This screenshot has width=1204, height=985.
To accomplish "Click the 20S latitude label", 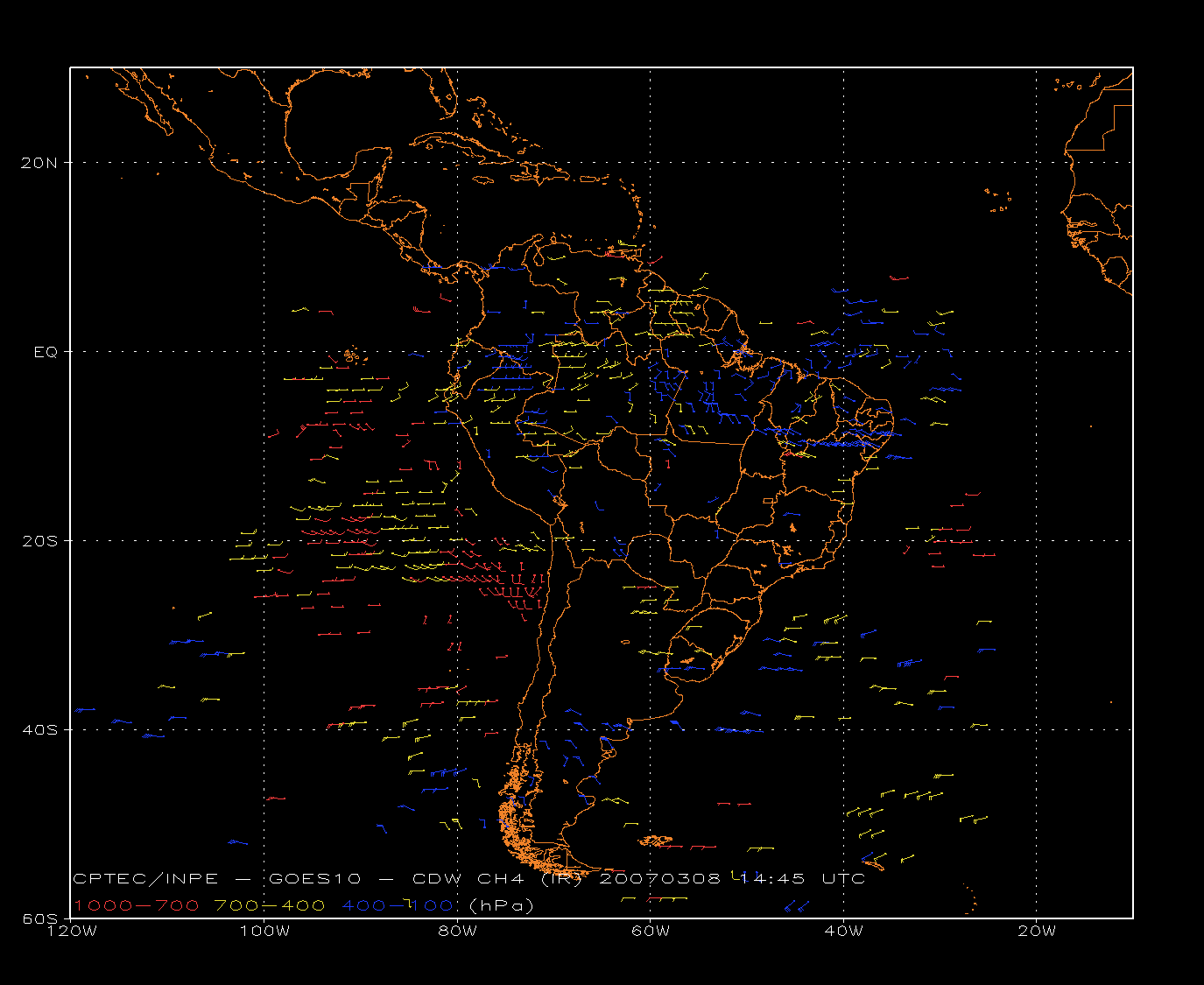I will (x=41, y=541).
